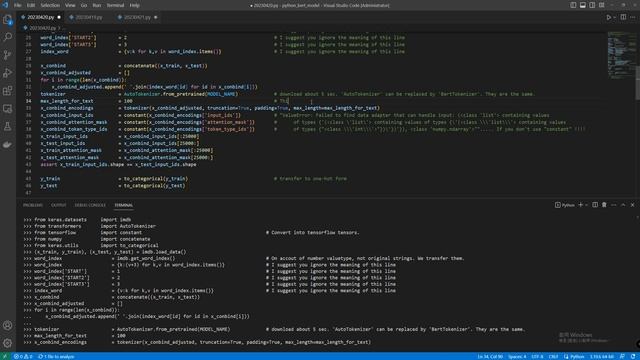The width and height of the screenshot is (640, 360).
Task: Open the Remote Explorer view
Action: coord(7,109)
